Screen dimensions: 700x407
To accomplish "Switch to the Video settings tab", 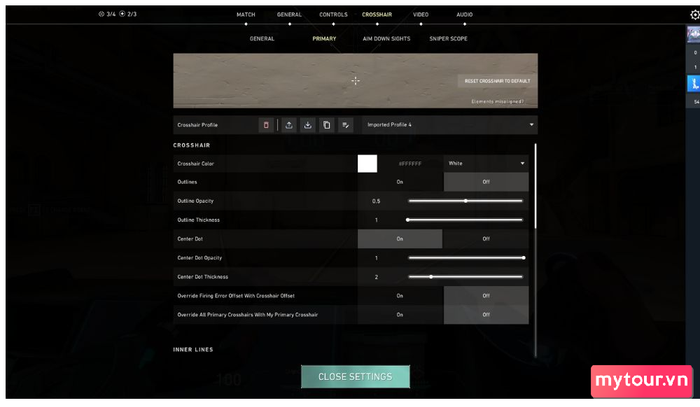I will tap(420, 15).
